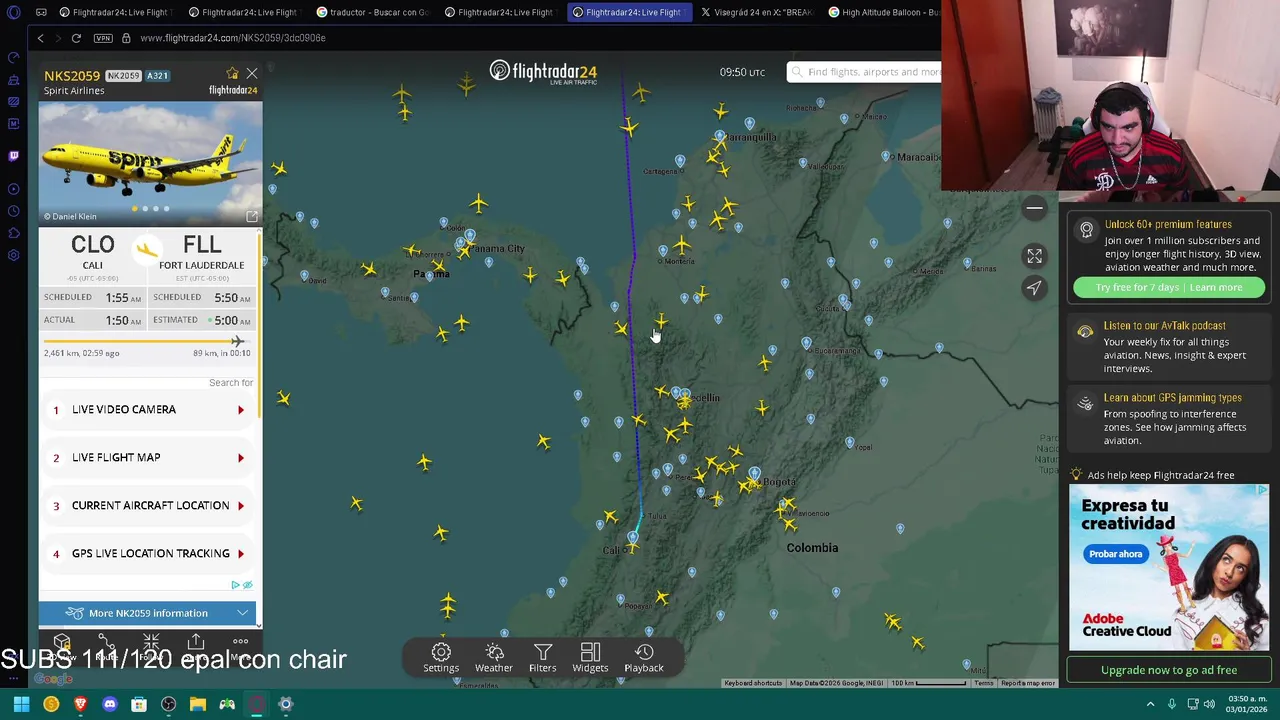This screenshot has width=1280, height=720.
Task: Switch to the traductor Google tab
Action: coord(372,12)
